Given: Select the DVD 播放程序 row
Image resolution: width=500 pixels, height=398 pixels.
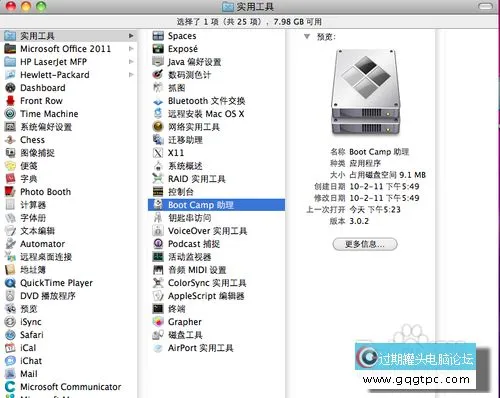Looking at the screenshot, I should [70, 296].
